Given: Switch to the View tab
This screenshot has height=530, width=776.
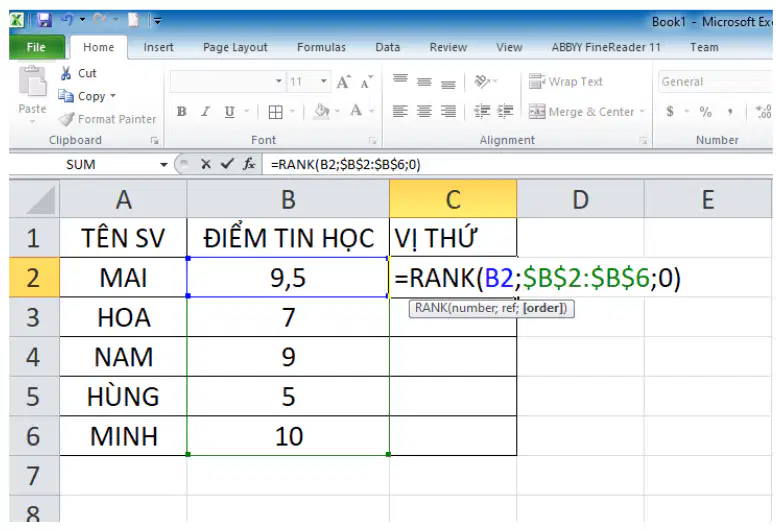Looking at the screenshot, I should (509, 47).
